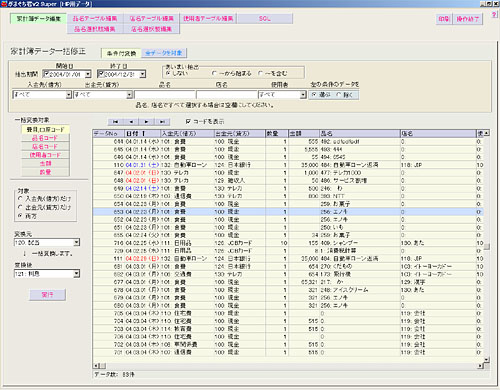Choose 費目,口座コード as replace target

click(45, 129)
